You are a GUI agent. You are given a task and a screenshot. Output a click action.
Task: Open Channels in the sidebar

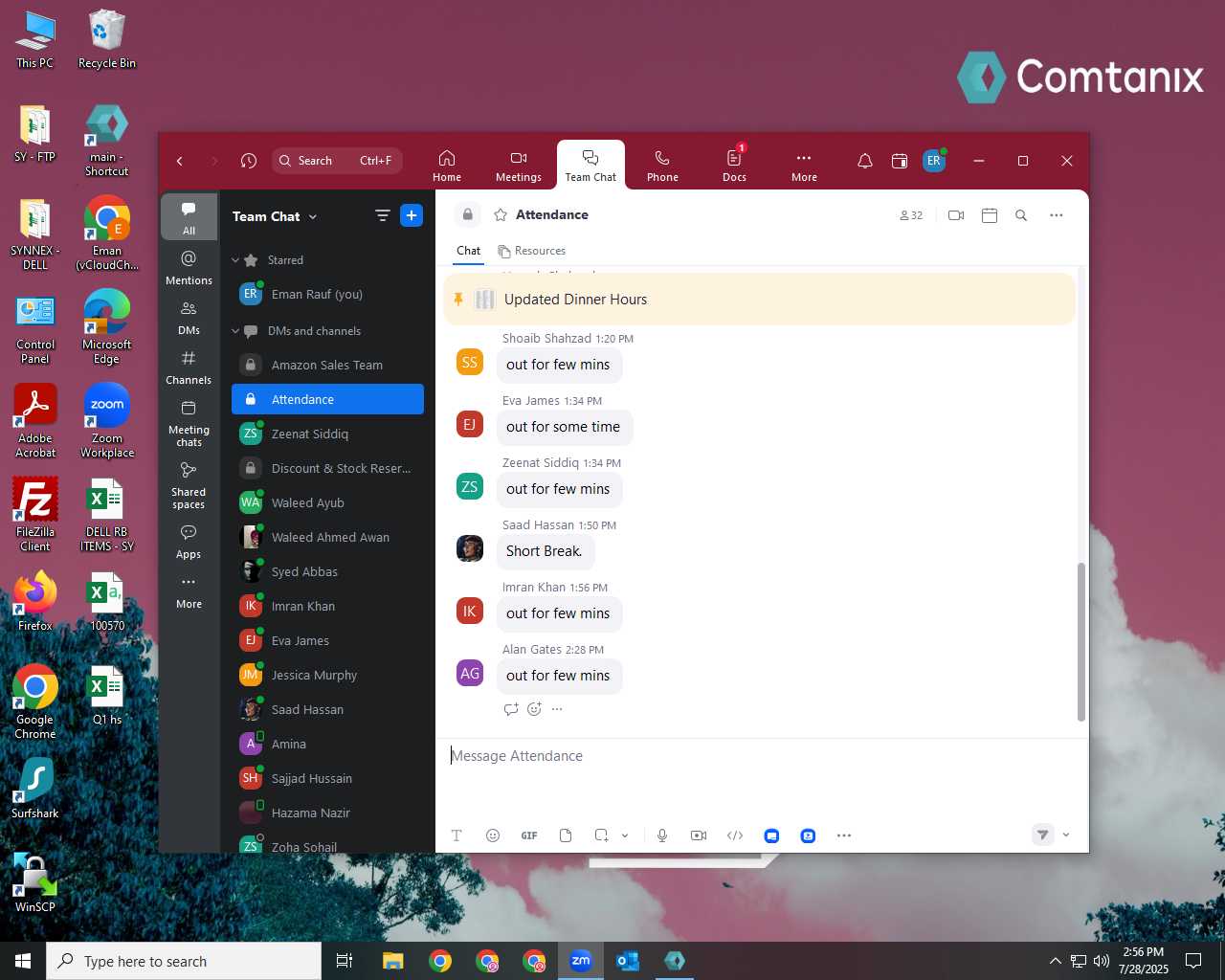click(x=189, y=367)
